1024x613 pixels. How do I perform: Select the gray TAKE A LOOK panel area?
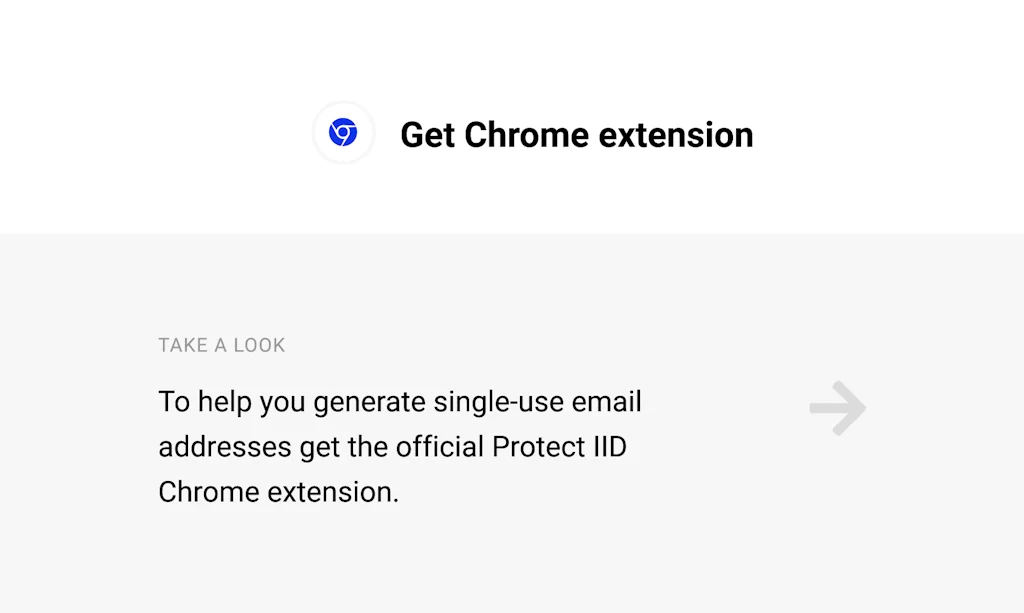point(512,420)
